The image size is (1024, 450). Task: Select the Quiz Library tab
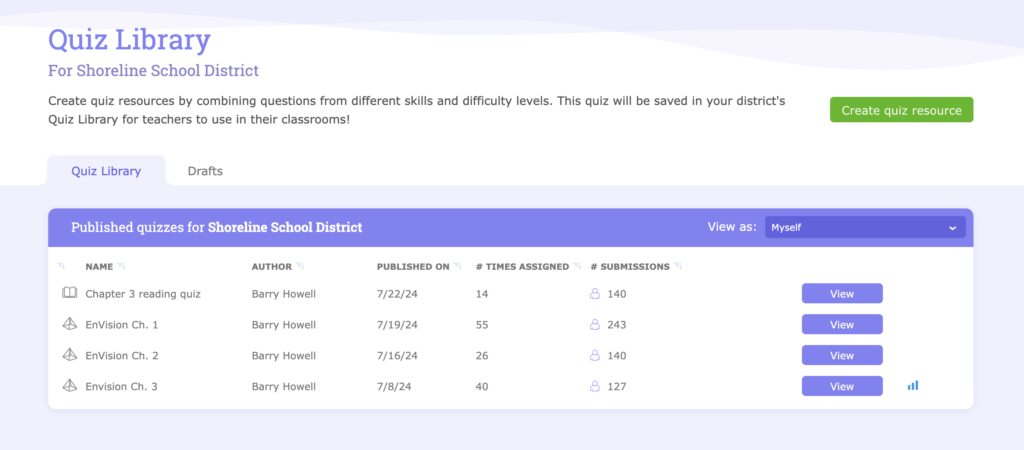click(106, 171)
